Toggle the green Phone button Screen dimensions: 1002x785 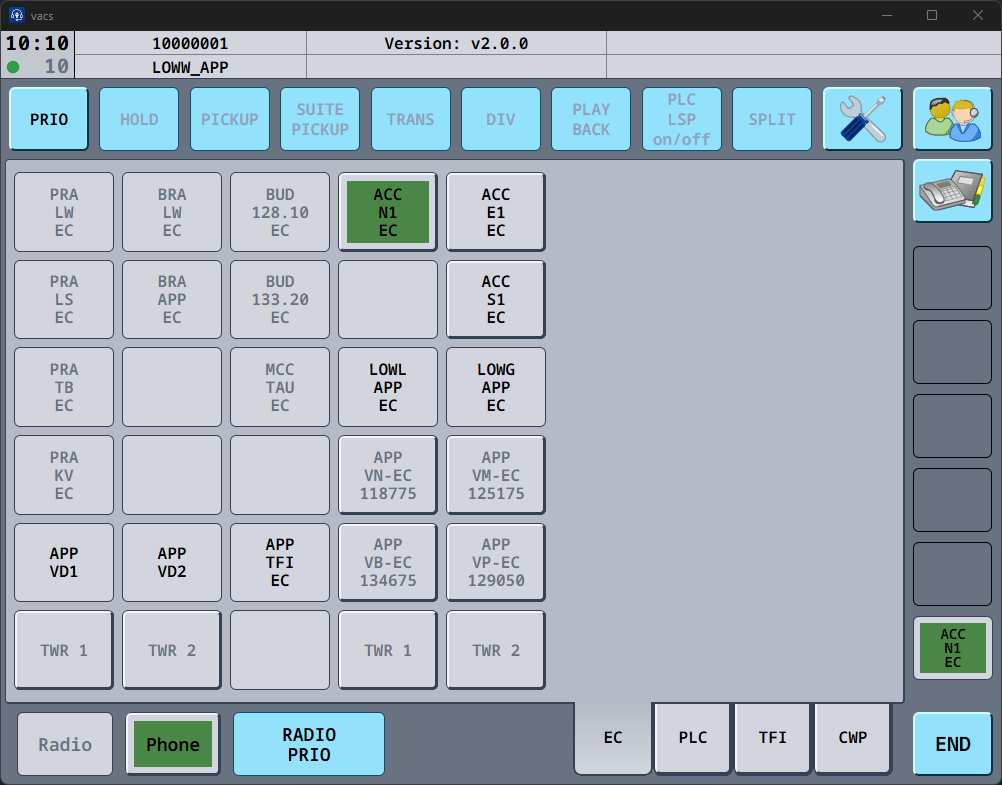[173, 744]
